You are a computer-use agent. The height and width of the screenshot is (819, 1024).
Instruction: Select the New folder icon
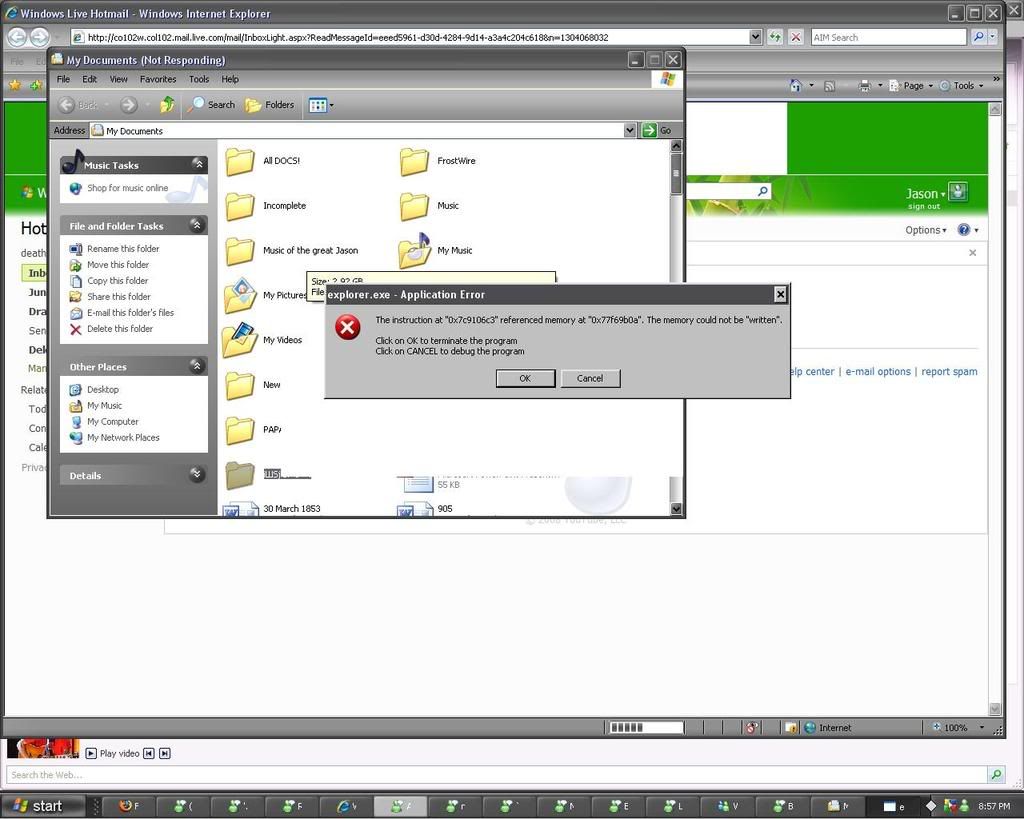pyautogui.click(x=240, y=386)
